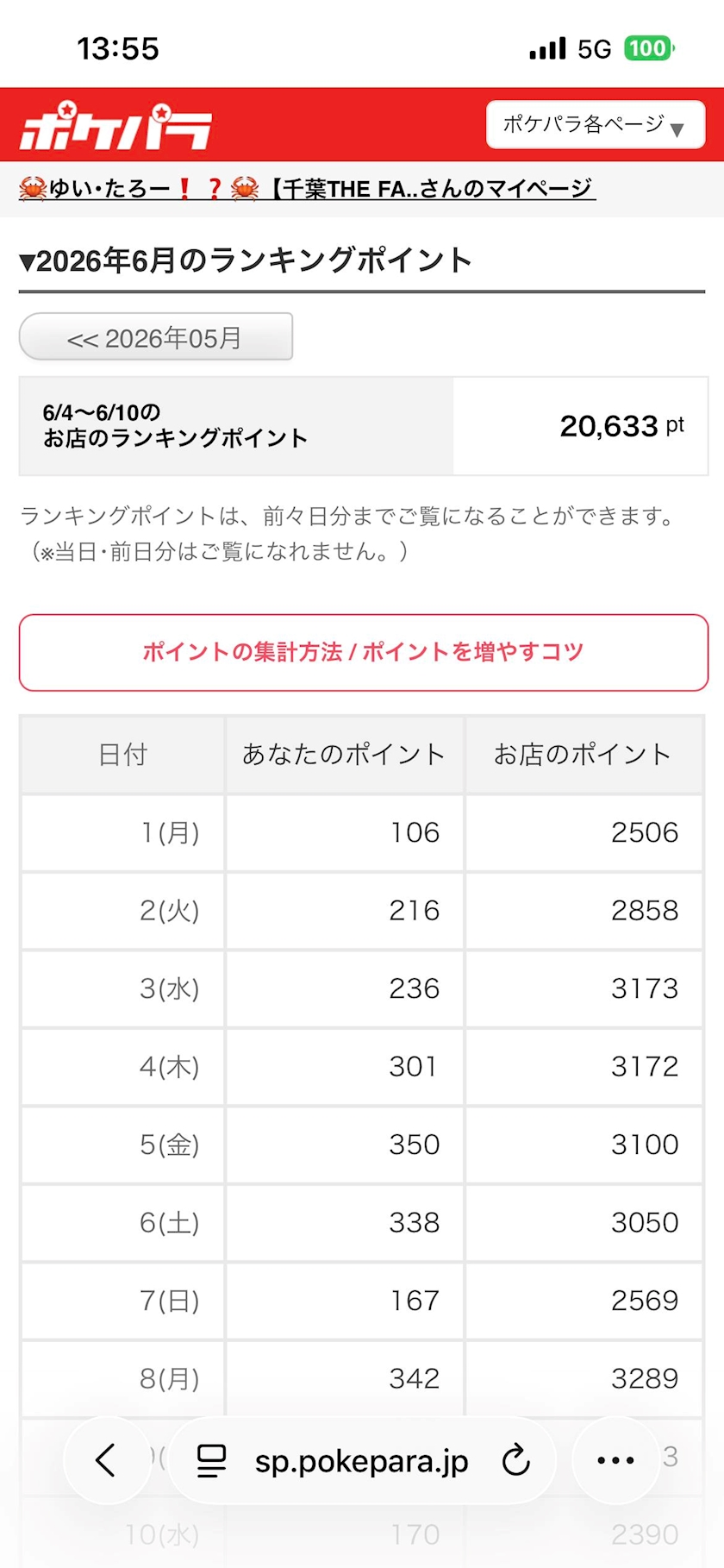Tap the battery indicator in the status bar

point(649,48)
